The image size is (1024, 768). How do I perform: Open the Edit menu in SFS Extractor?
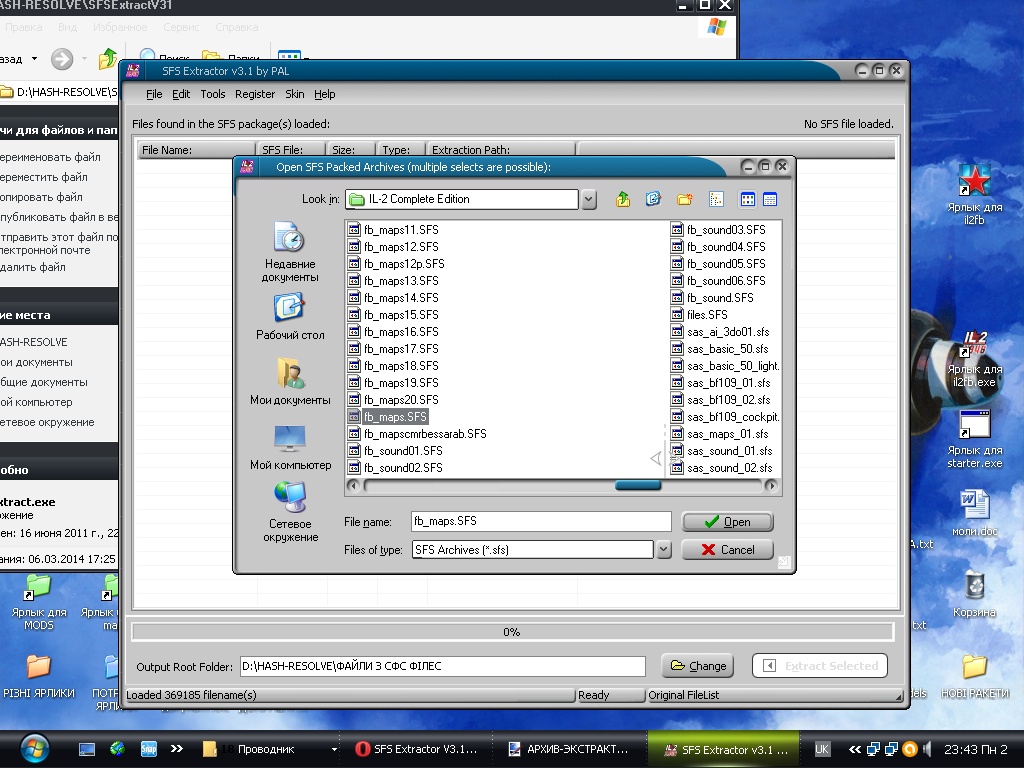pyautogui.click(x=181, y=94)
